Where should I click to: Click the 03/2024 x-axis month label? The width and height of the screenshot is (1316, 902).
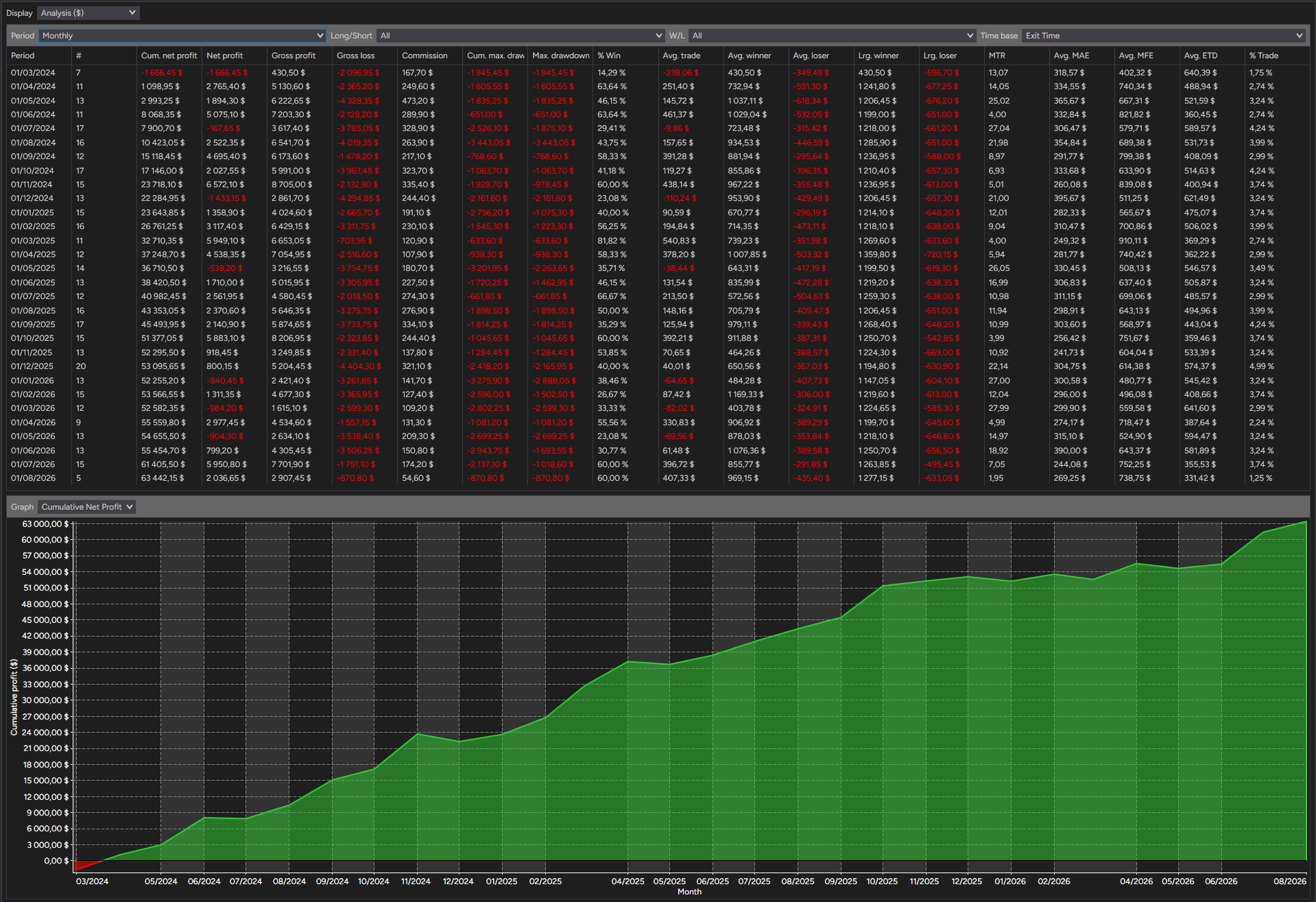[92, 881]
